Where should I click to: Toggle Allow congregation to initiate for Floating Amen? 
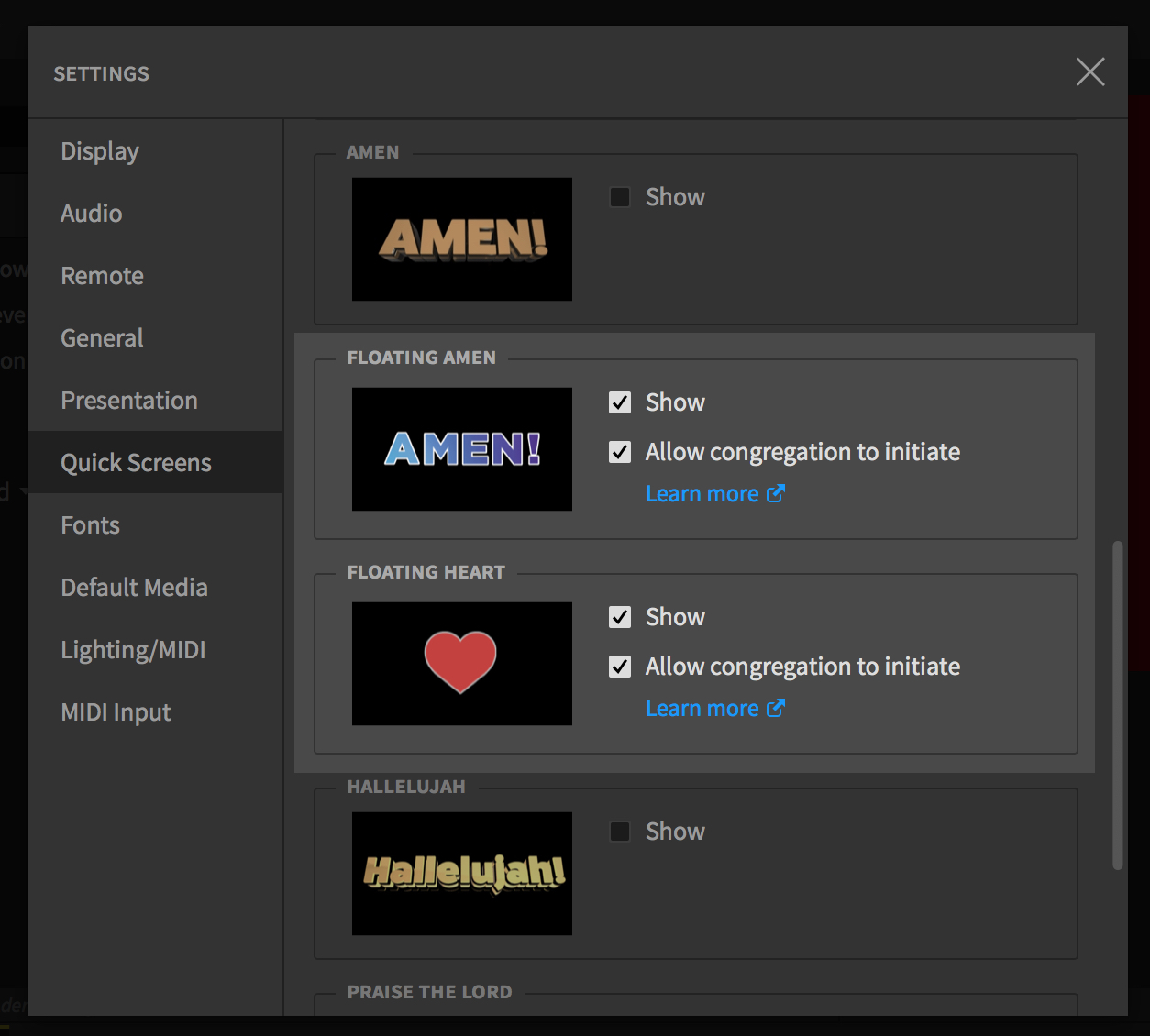click(x=620, y=452)
